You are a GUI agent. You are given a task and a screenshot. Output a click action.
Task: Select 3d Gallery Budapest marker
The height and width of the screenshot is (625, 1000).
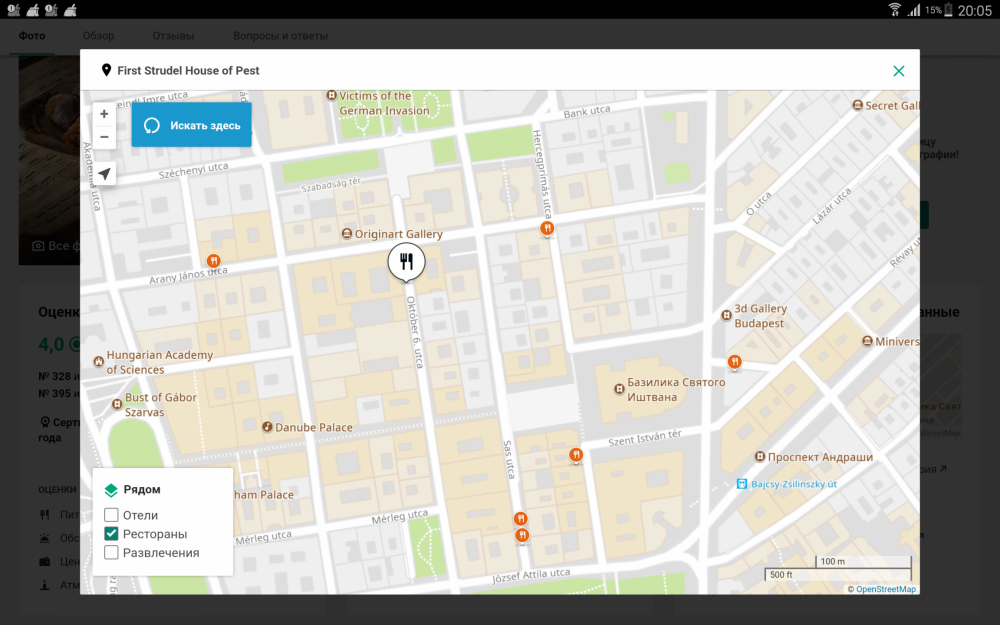click(x=727, y=316)
